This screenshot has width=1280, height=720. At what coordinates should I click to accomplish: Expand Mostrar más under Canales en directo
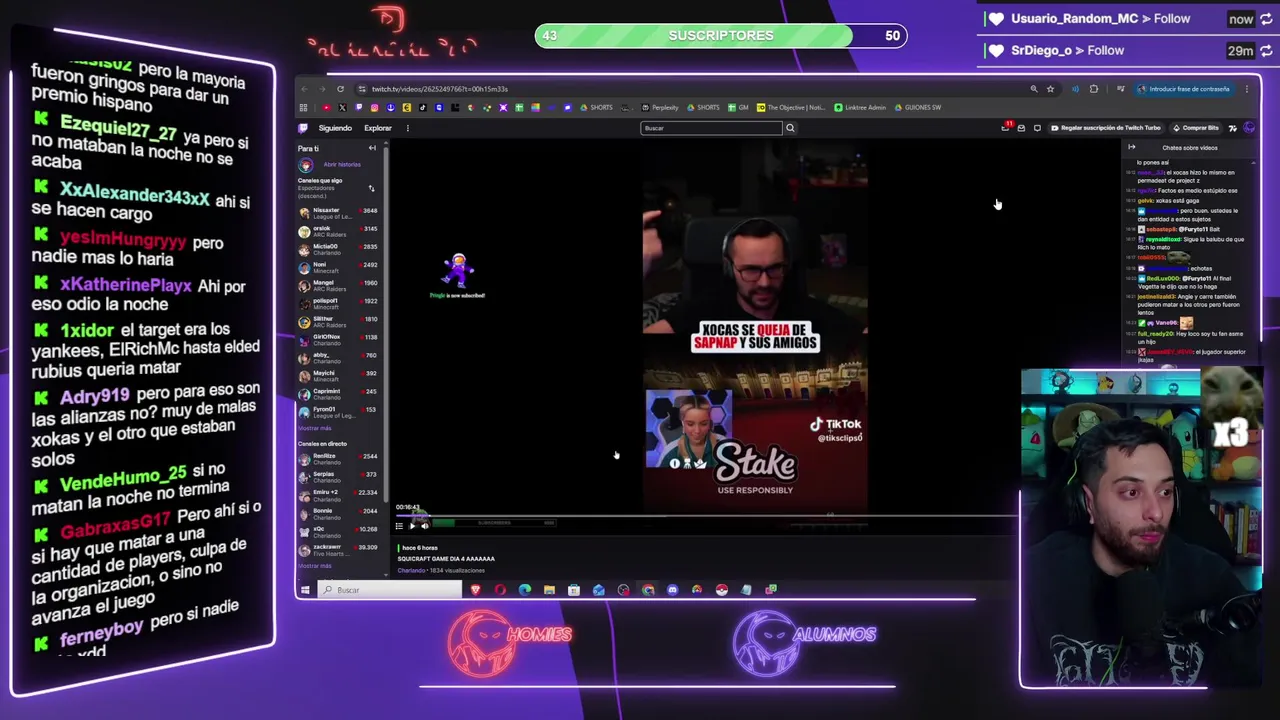tap(315, 566)
